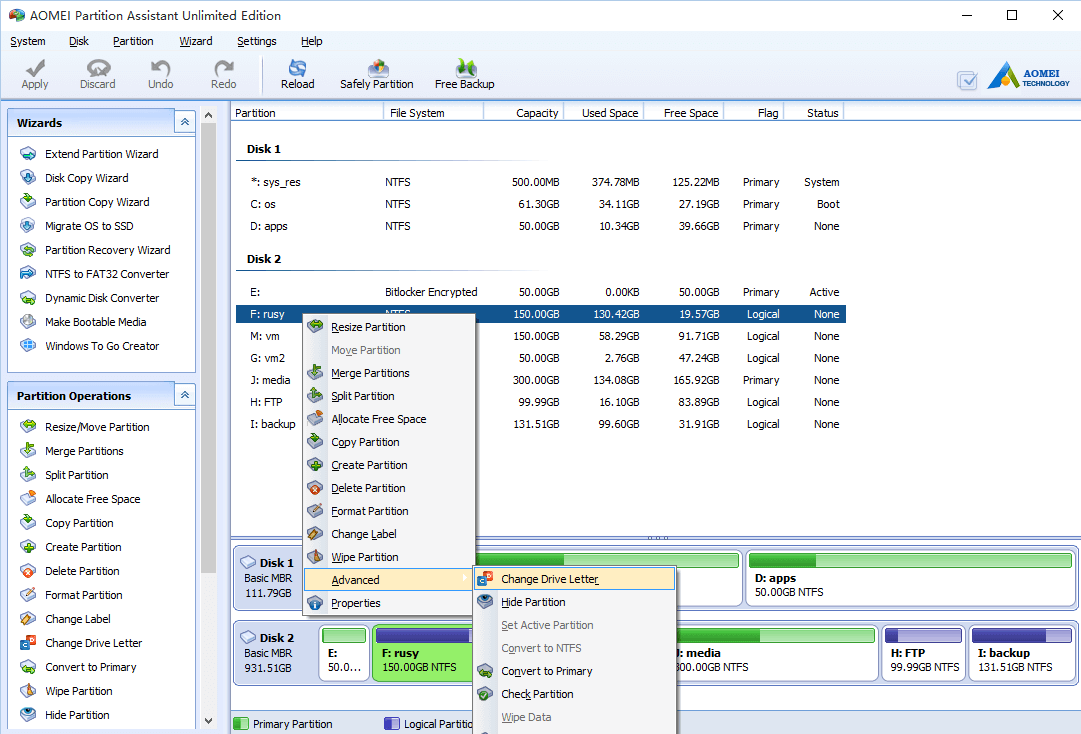Select Allocate Free Space in sidebar
Image resolution: width=1081 pixels, height=734 pixels.
[x=92, y=499]
